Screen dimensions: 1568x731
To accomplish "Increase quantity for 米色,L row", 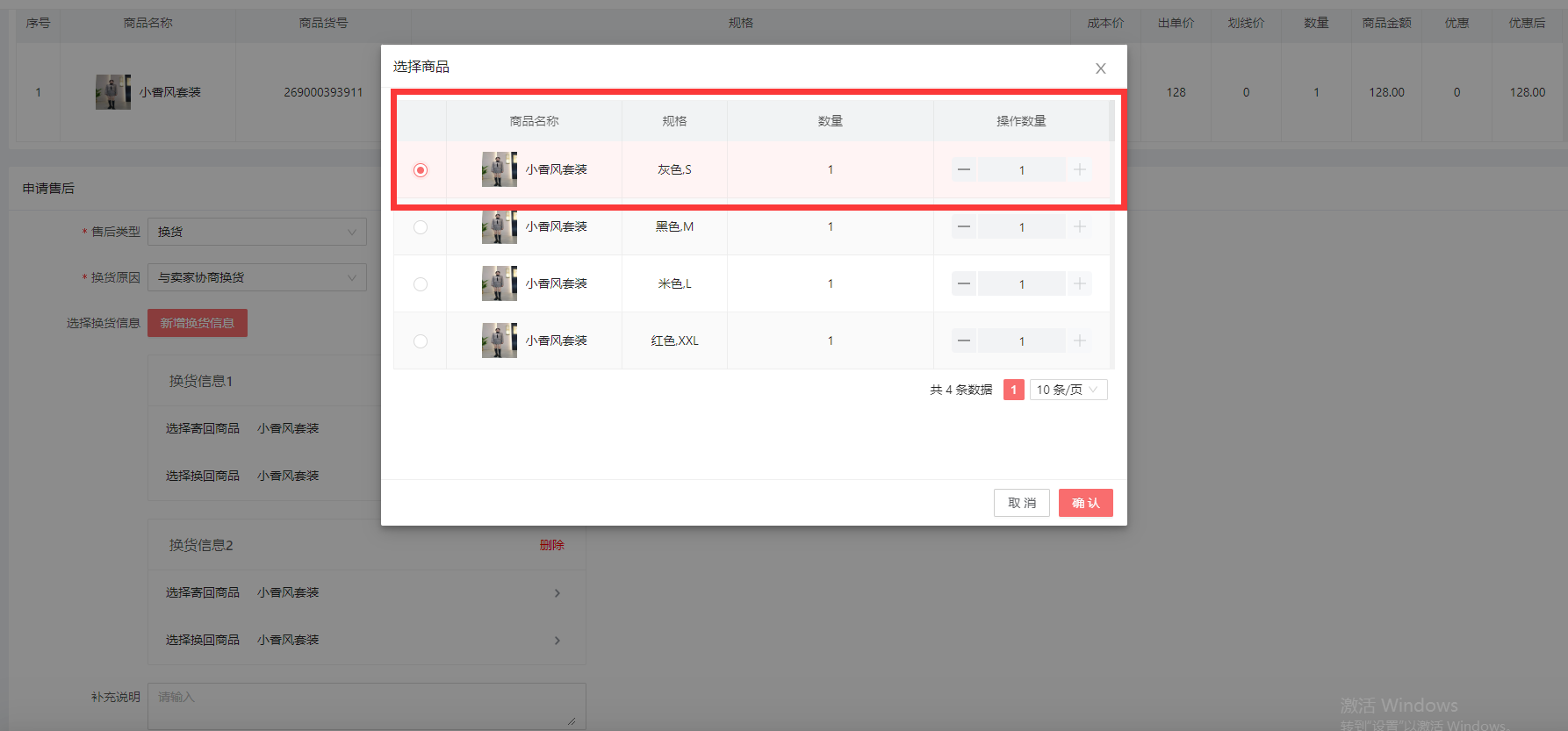I will [x=1080, y=283].
